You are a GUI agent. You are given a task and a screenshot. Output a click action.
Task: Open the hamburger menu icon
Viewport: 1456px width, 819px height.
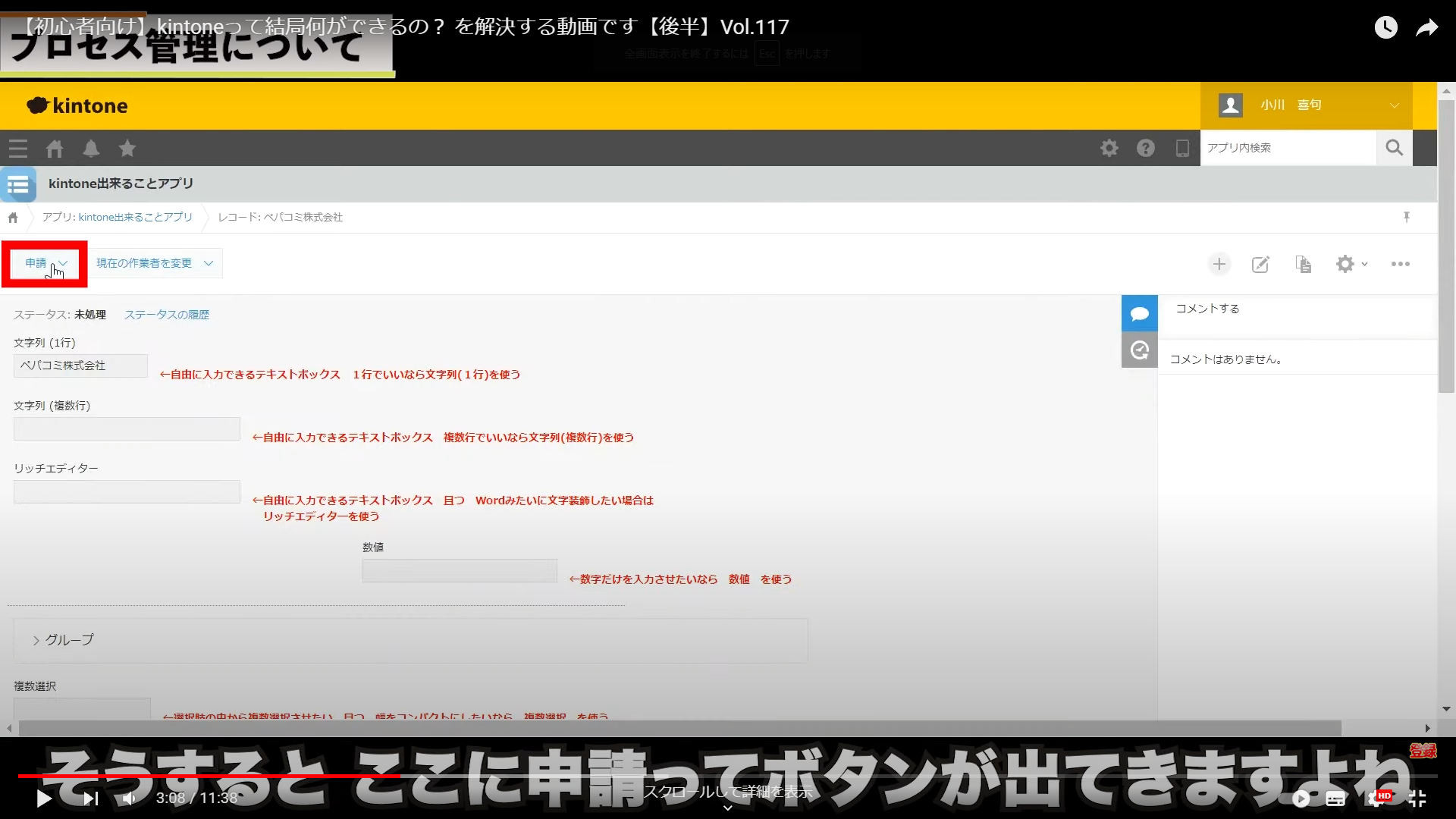coord(18,149)
